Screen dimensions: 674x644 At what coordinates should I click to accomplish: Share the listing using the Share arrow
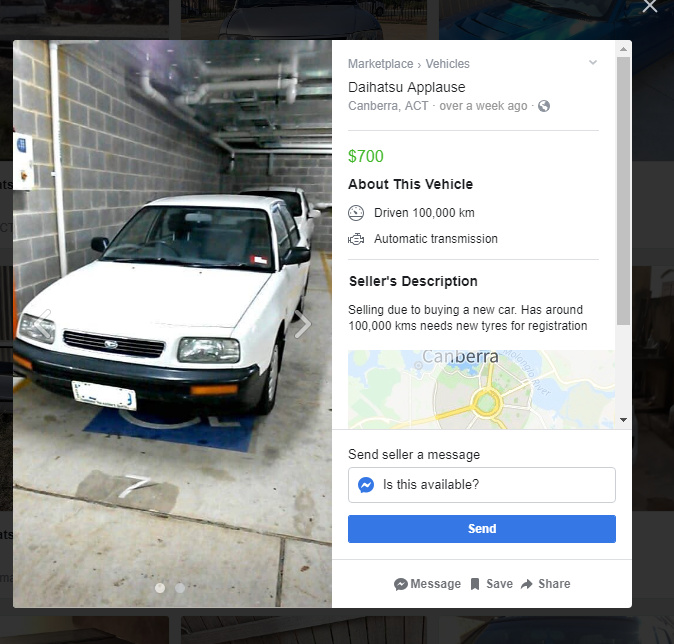[545, 584]
